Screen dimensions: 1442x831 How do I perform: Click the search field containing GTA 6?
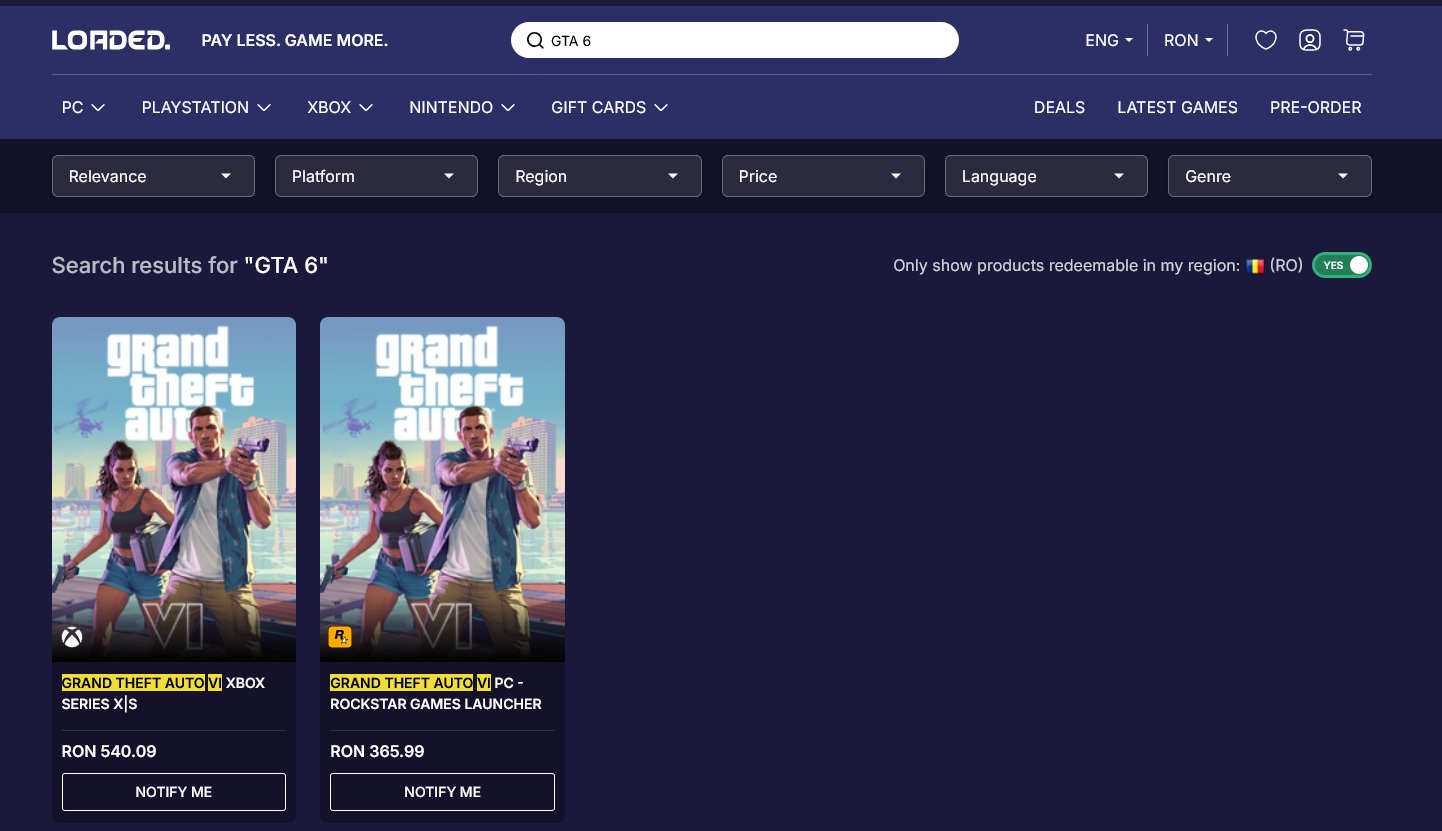coord(735,40)
